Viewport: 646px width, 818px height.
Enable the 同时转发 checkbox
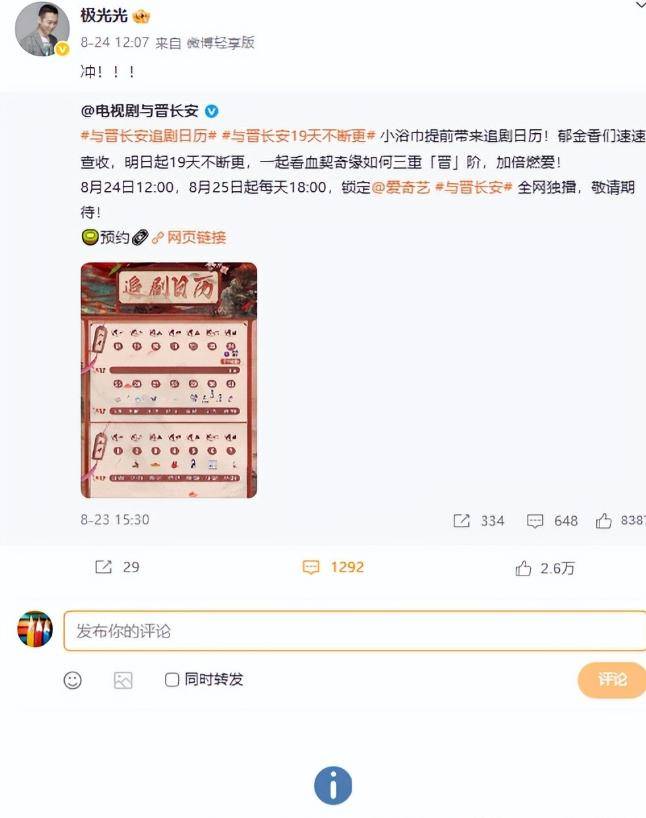coord(172,679)
